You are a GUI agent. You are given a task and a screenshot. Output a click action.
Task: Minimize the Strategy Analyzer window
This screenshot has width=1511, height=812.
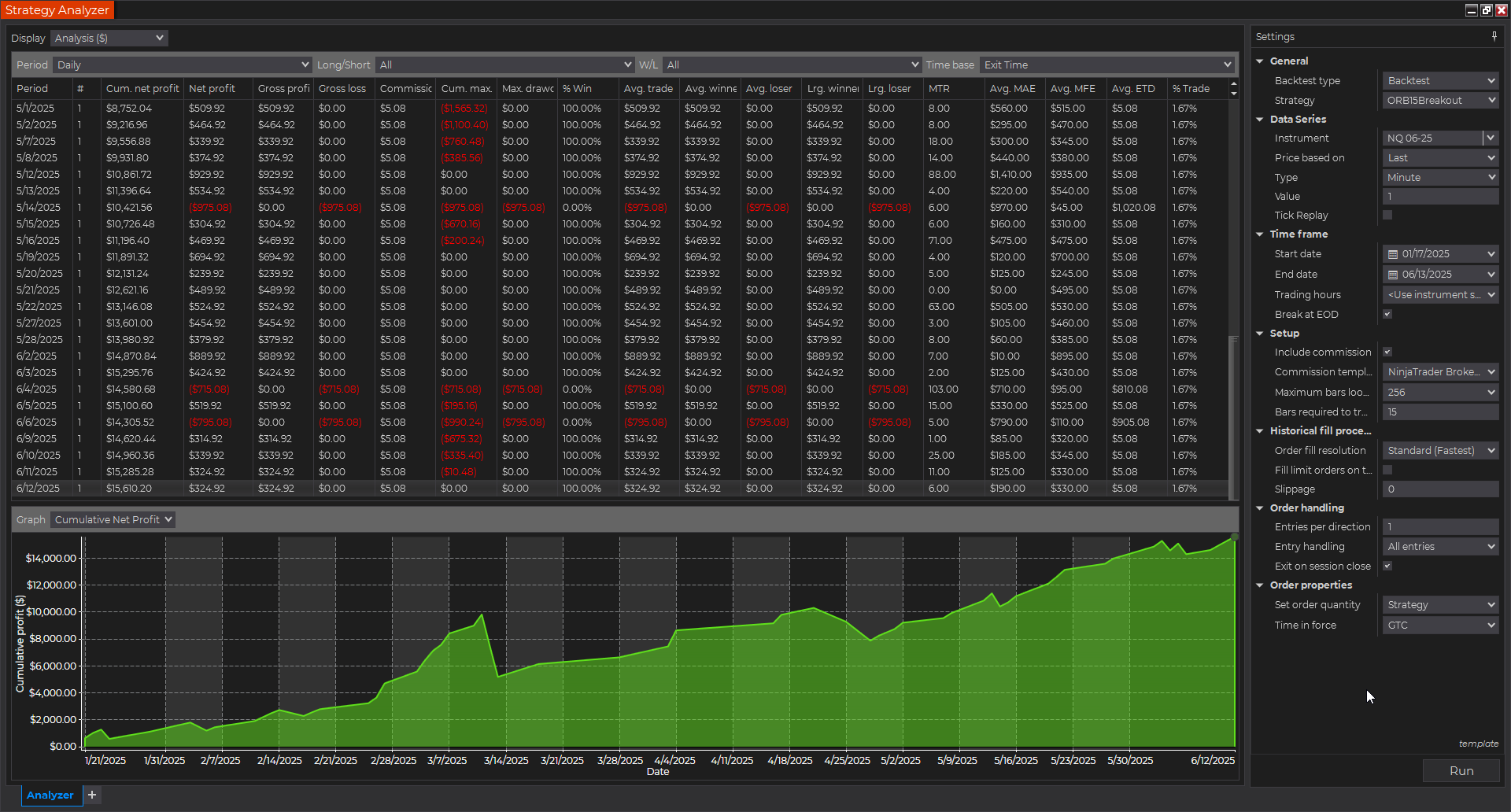[x=1471, y=10]
